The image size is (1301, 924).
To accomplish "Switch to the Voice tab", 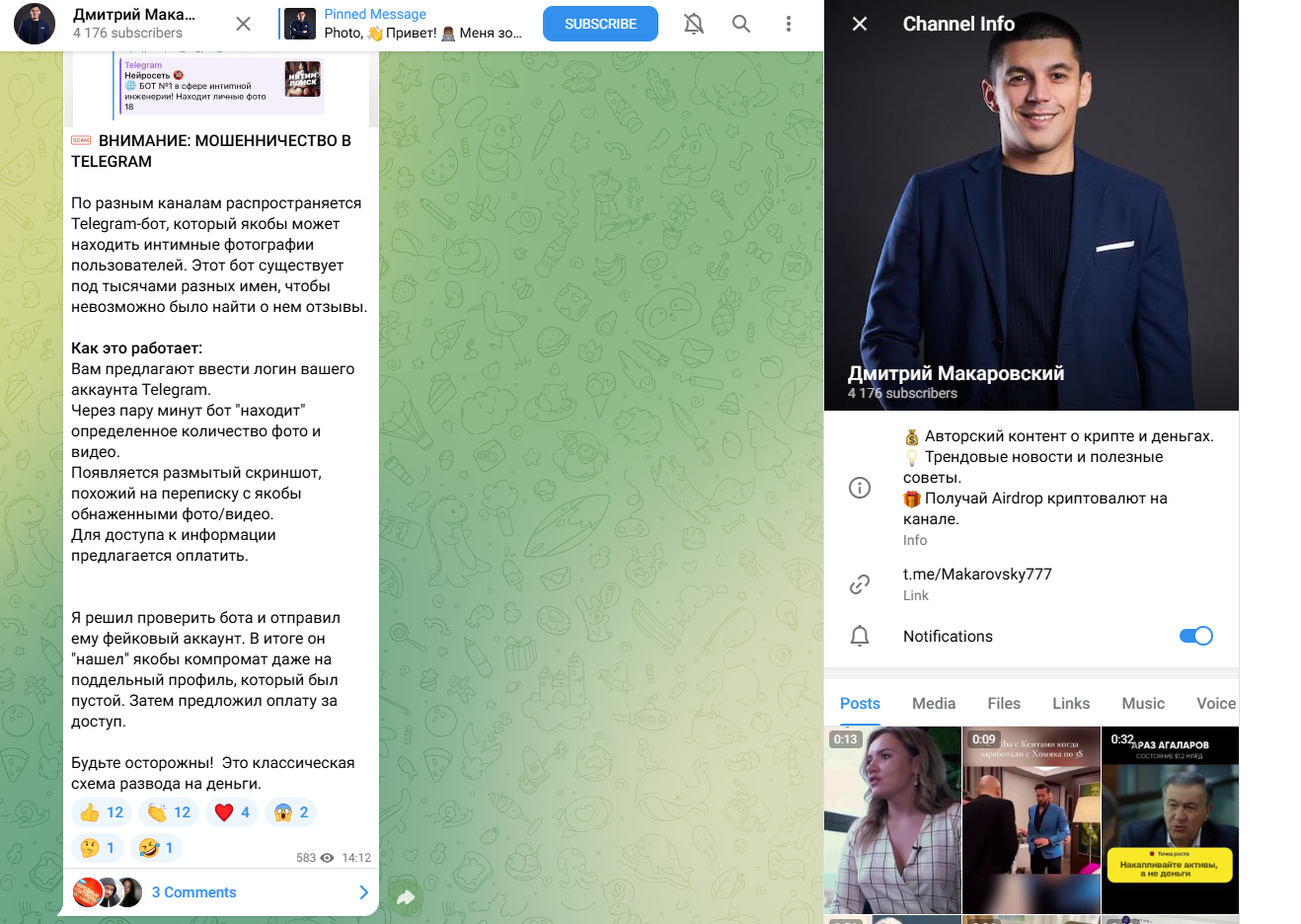I will tap(1216, 704).
